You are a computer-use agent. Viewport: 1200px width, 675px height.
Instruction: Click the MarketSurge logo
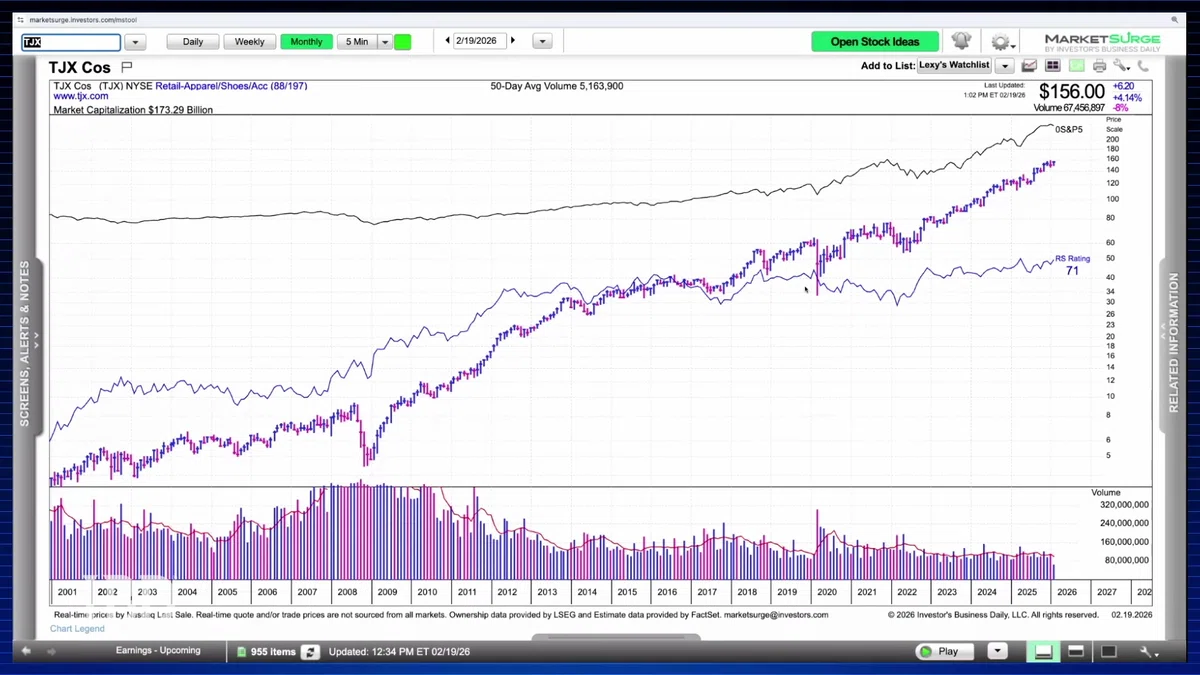click(x=1102, y=42)
